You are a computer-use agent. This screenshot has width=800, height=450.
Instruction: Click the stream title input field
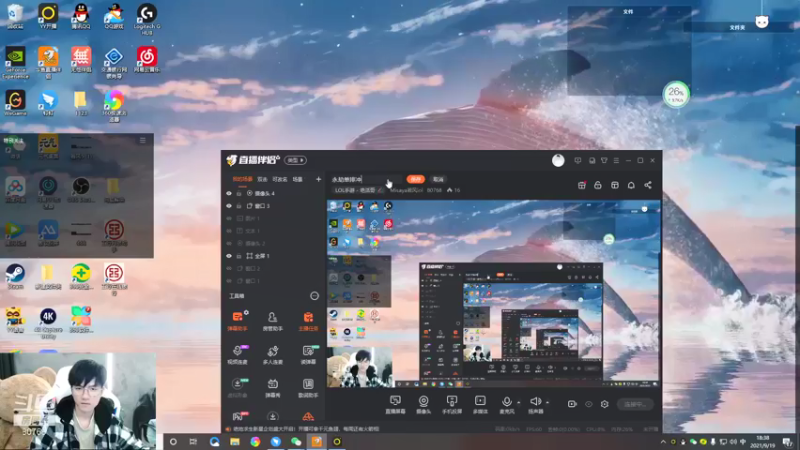365,179
